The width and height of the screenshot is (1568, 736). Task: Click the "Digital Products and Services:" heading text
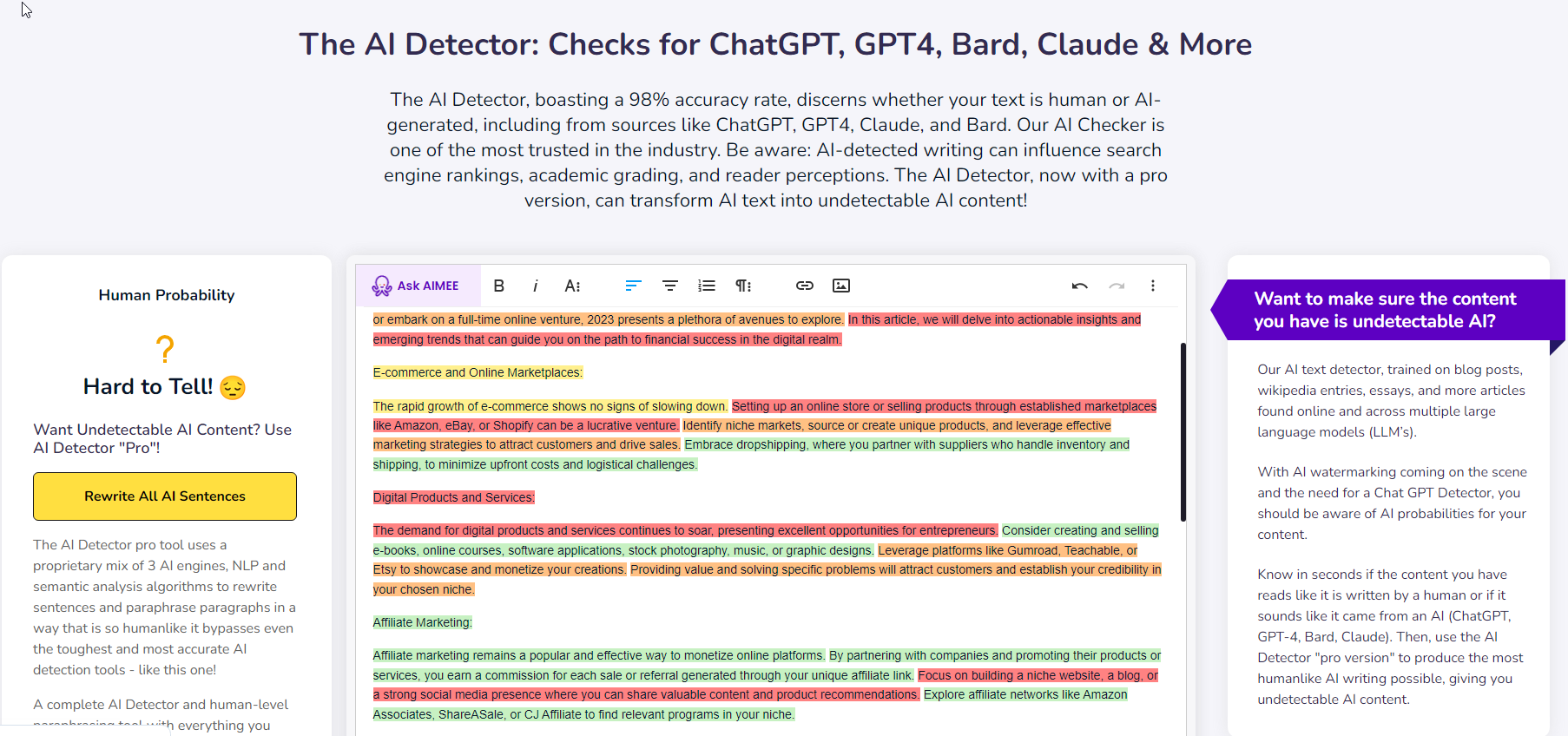pyautogui.click(x=454, y=497)
